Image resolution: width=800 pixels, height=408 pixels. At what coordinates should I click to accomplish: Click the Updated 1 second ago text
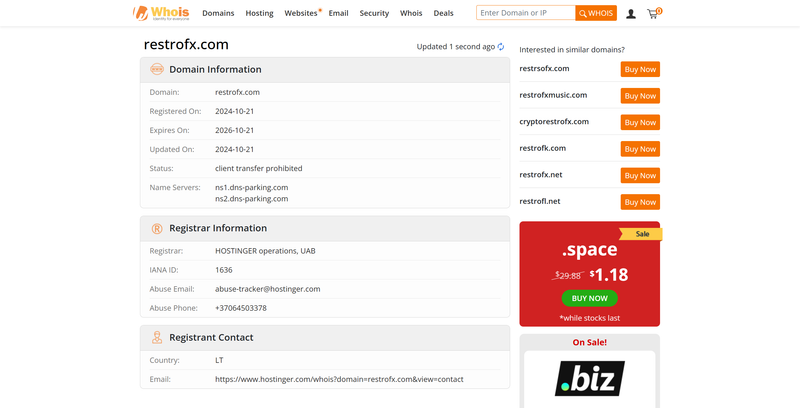point(456,46)
